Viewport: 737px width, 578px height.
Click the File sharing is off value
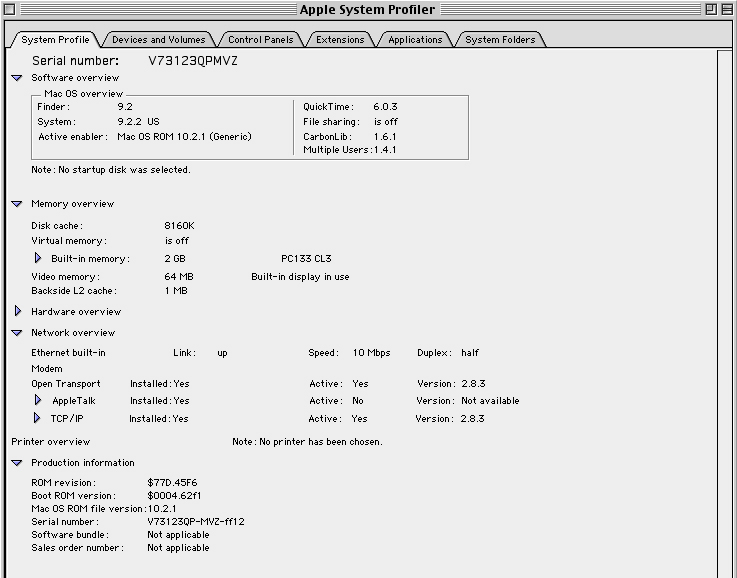[385, 122]
